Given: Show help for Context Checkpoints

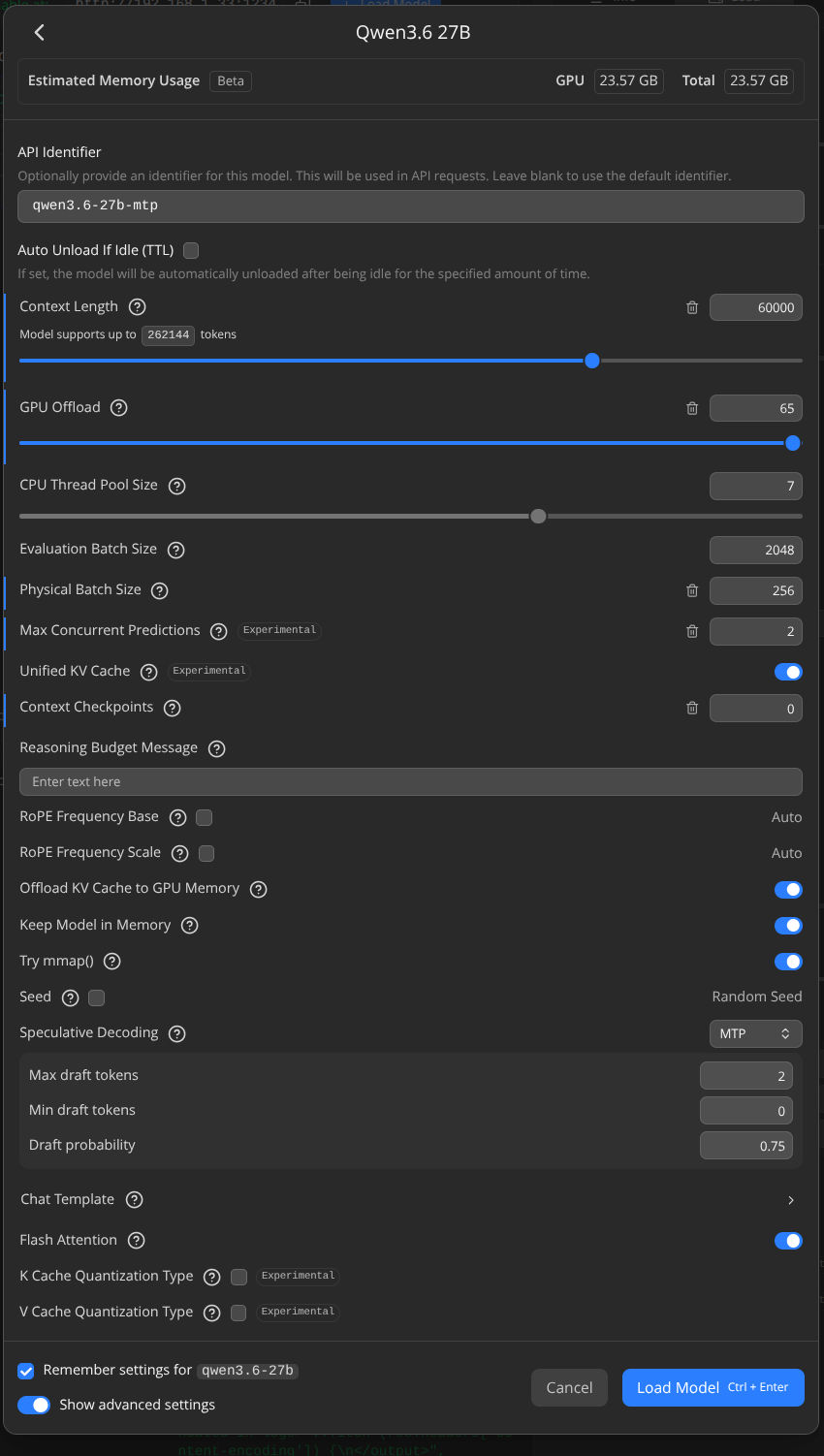Looking at the screenshot, I should click(172, 708).
